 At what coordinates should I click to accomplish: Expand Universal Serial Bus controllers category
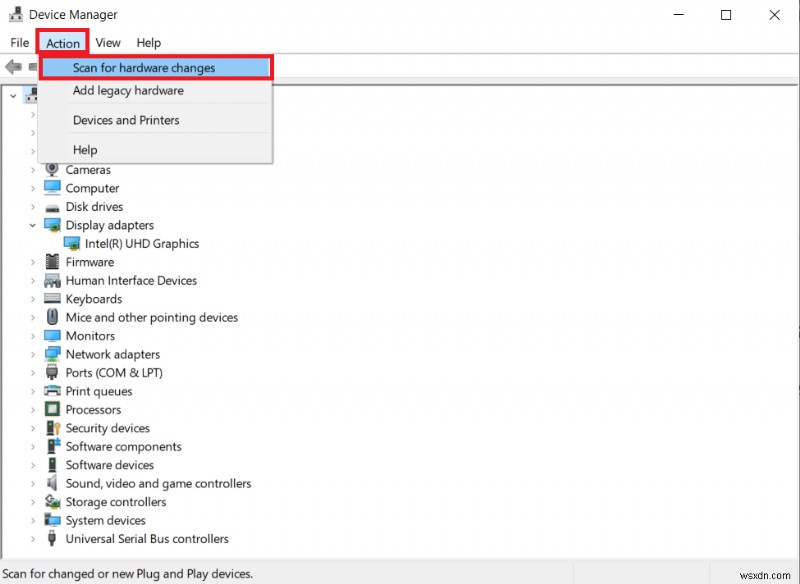[33, 539]
